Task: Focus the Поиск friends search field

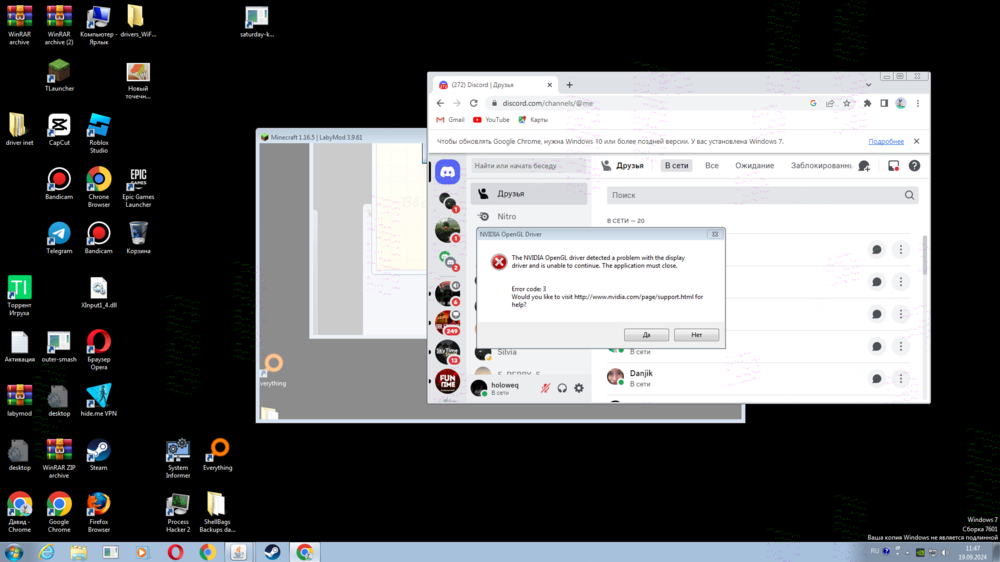Action: [x=762, y=195]
